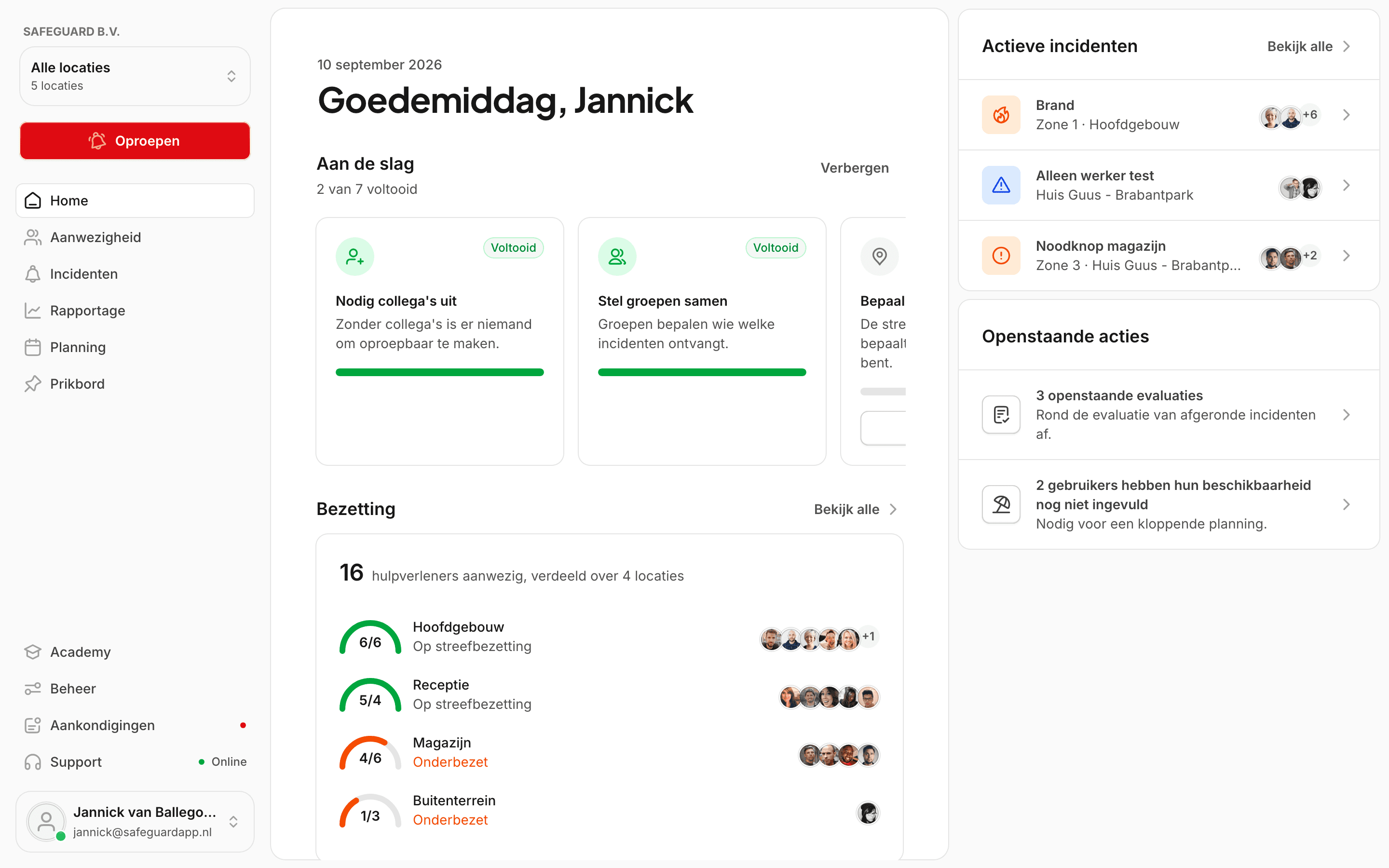This screenshot has height=868, width=1389.
Task: Click the group icon on Stel groepen samen
Action: 617,257
